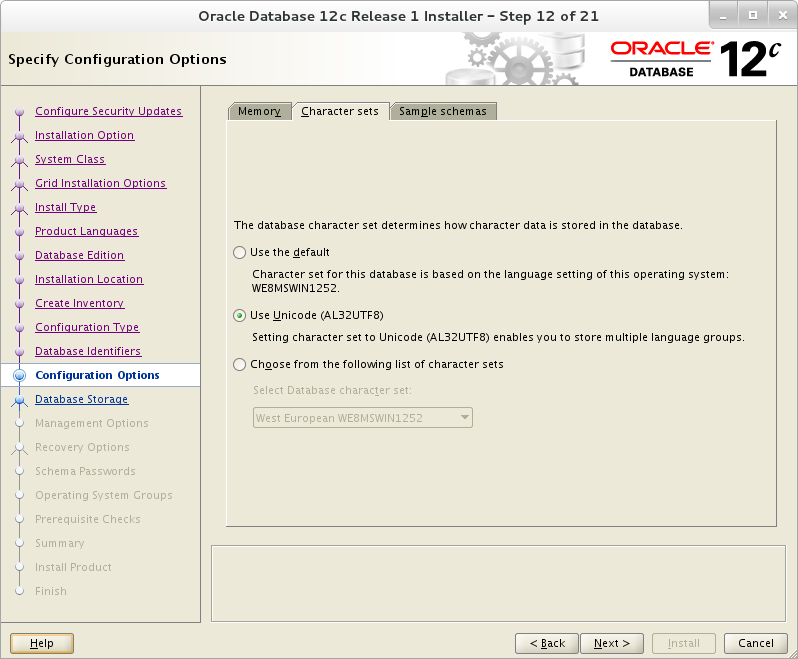Viewport: 798px width, 659px height.
Task: Choose from the following list radio button
Action: pos(239,364)
